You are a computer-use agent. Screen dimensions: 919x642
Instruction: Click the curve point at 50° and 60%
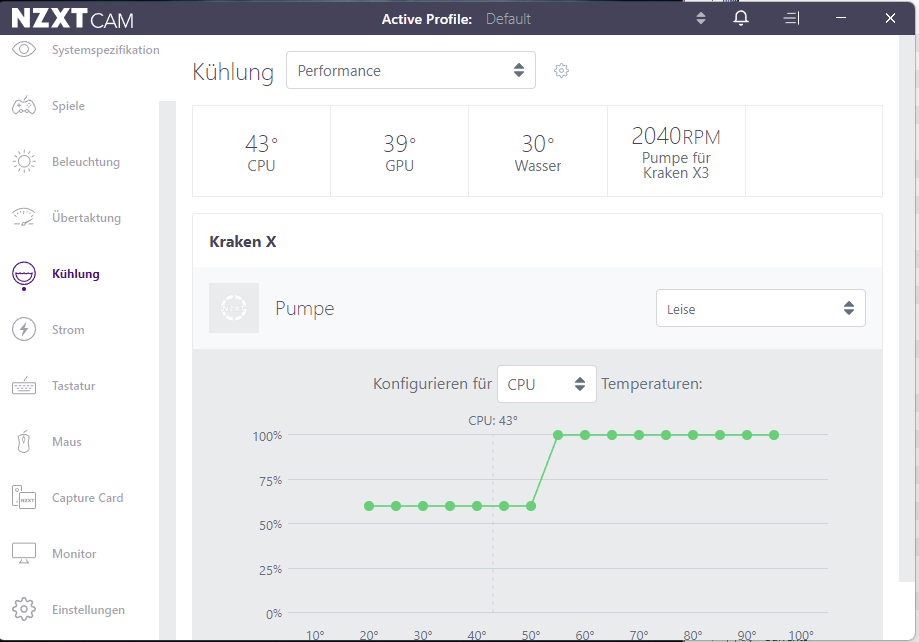(531, 506)
